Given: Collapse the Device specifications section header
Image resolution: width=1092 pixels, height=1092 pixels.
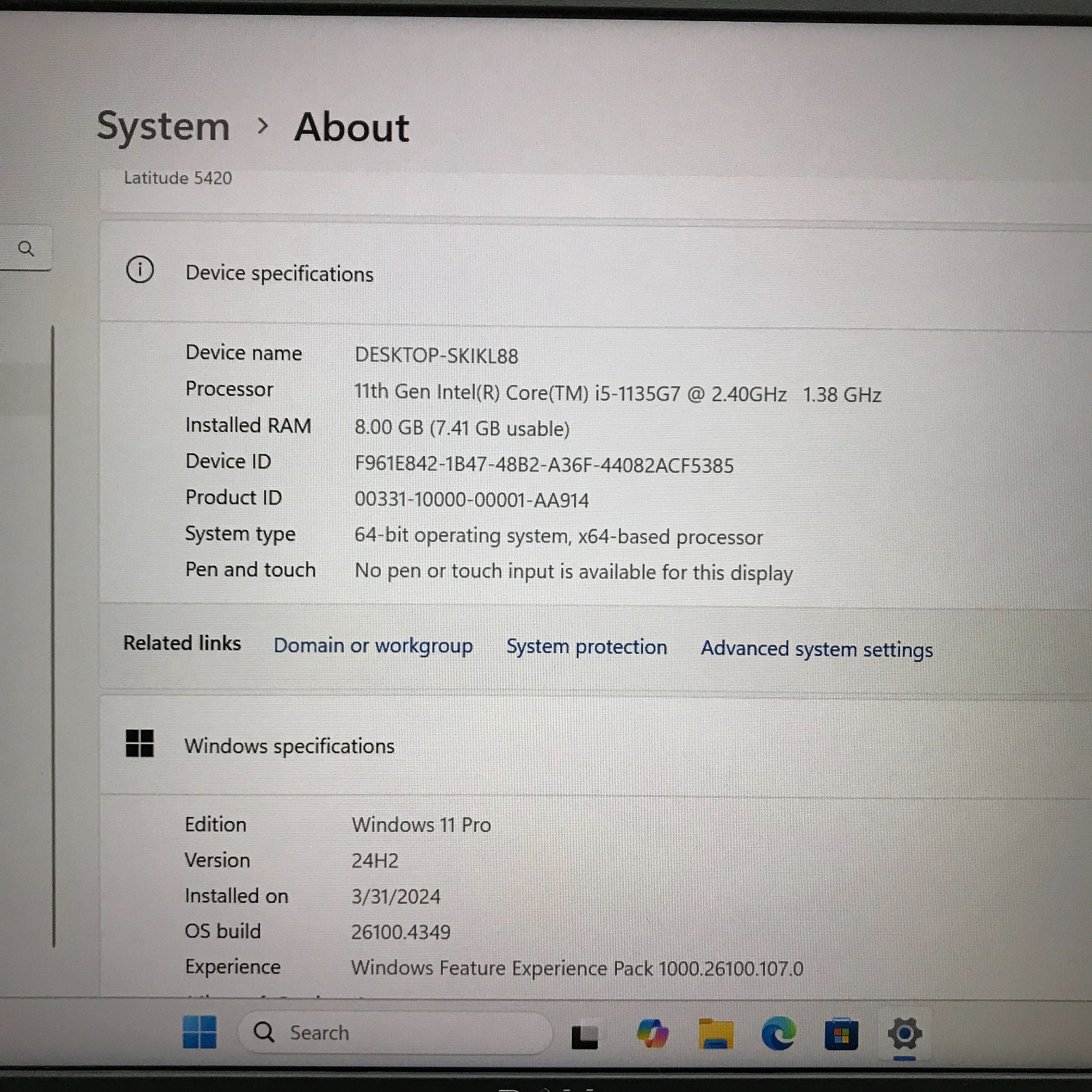Looking at the screenshot, I should tap(596, 273).
